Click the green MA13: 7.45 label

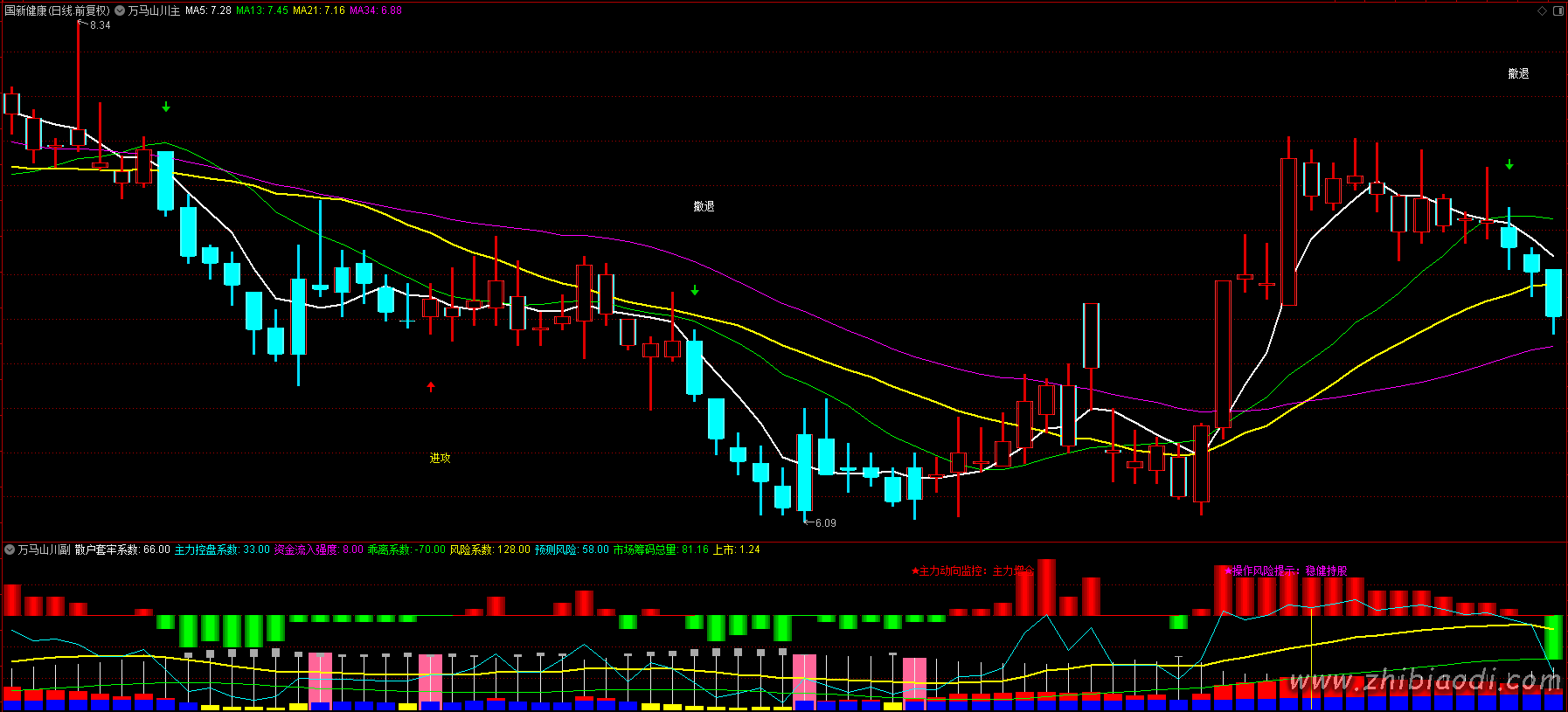click(262, 10)
